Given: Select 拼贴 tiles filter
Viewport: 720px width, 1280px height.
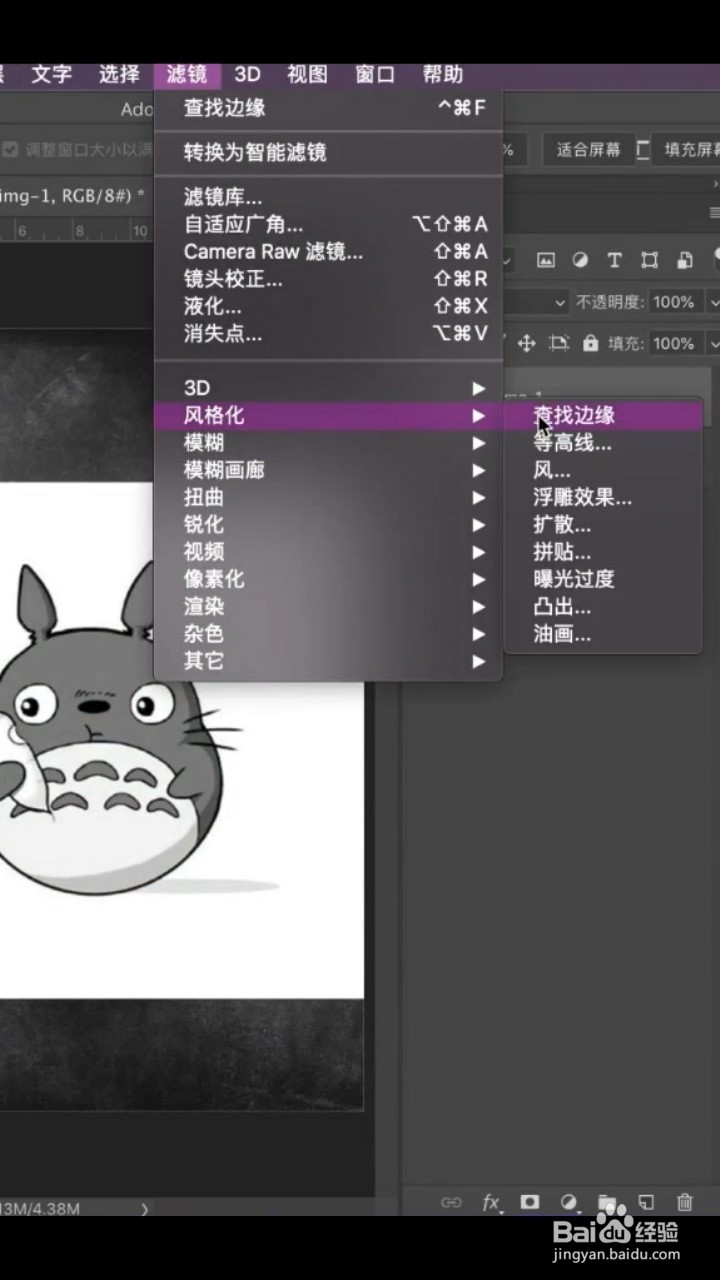Looking at the screenshot, I should (x=603, y=552).
